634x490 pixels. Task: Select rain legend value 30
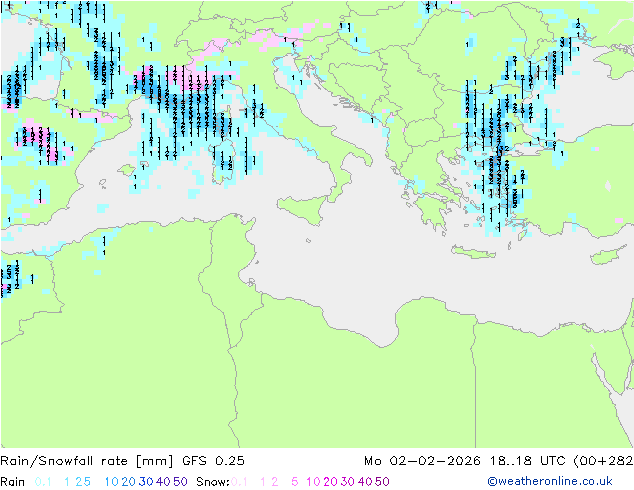click(146, 482)
